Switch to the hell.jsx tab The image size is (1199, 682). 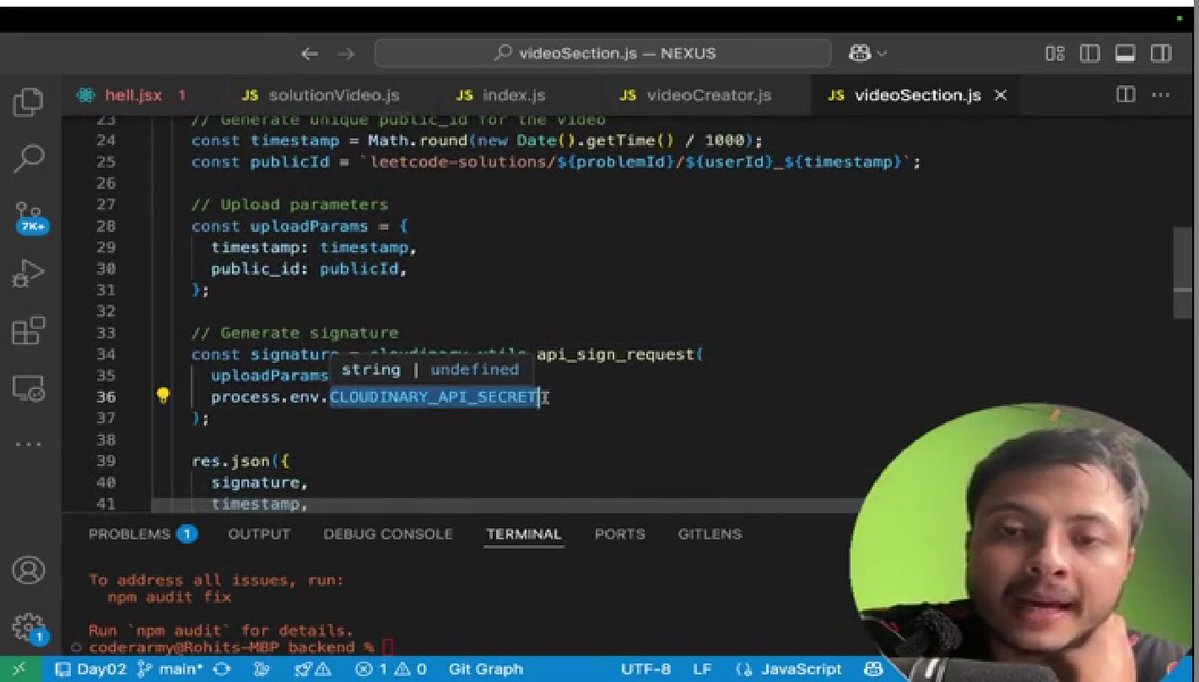click(x=133, y=96)
